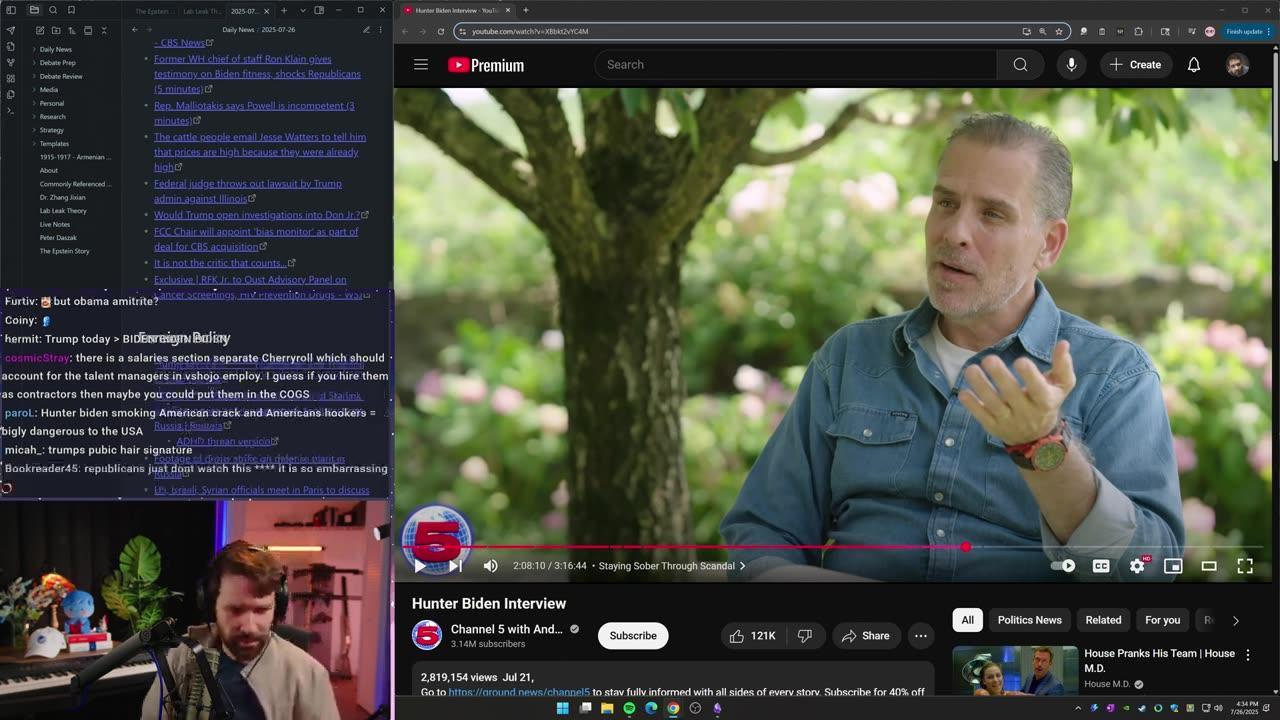Open Obsidian bookmarks tab
The width and height of the screenshot is (1280, 720).
pos(71,10)
